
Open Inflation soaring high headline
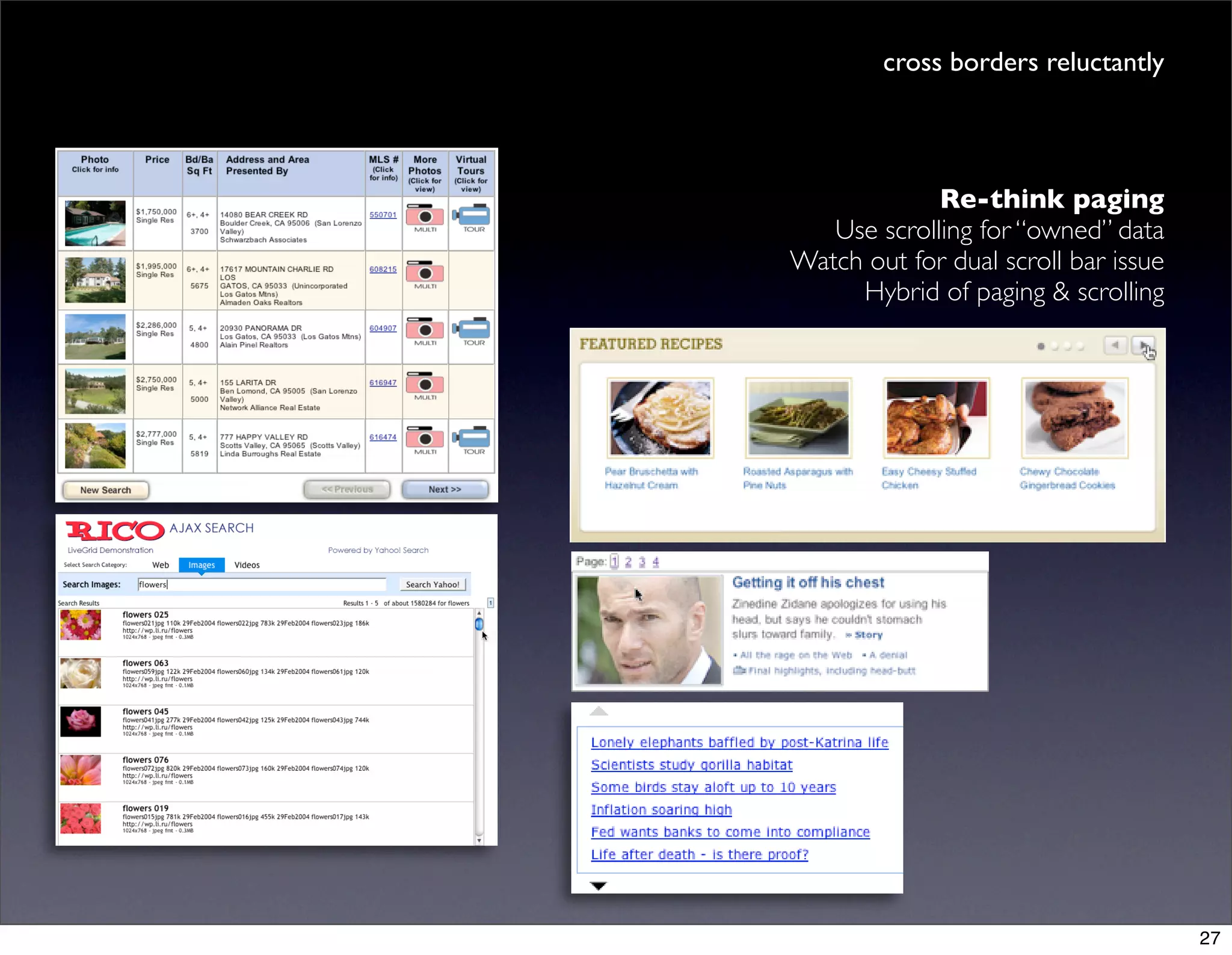click(661, 810)
